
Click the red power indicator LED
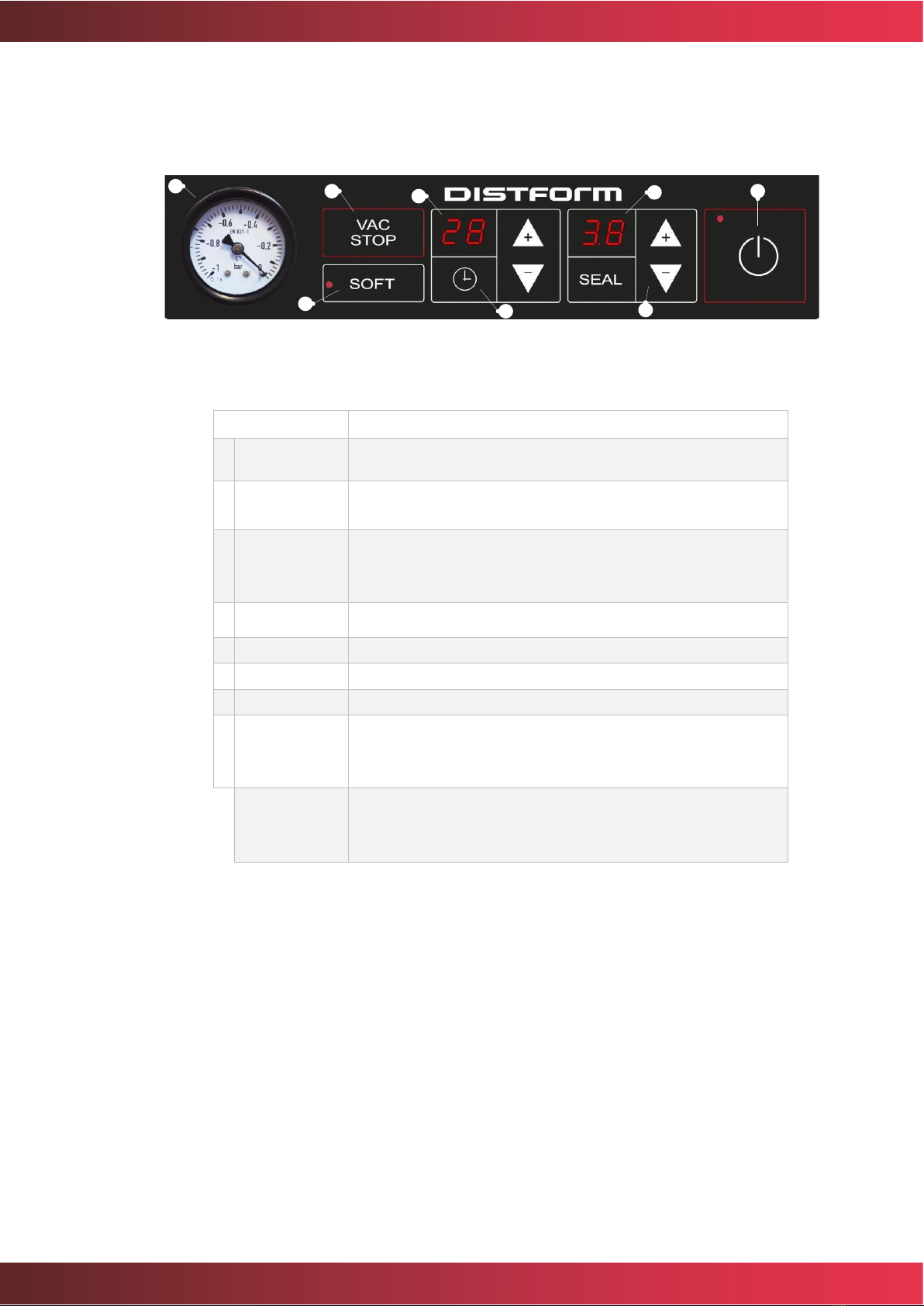[720, 219]
